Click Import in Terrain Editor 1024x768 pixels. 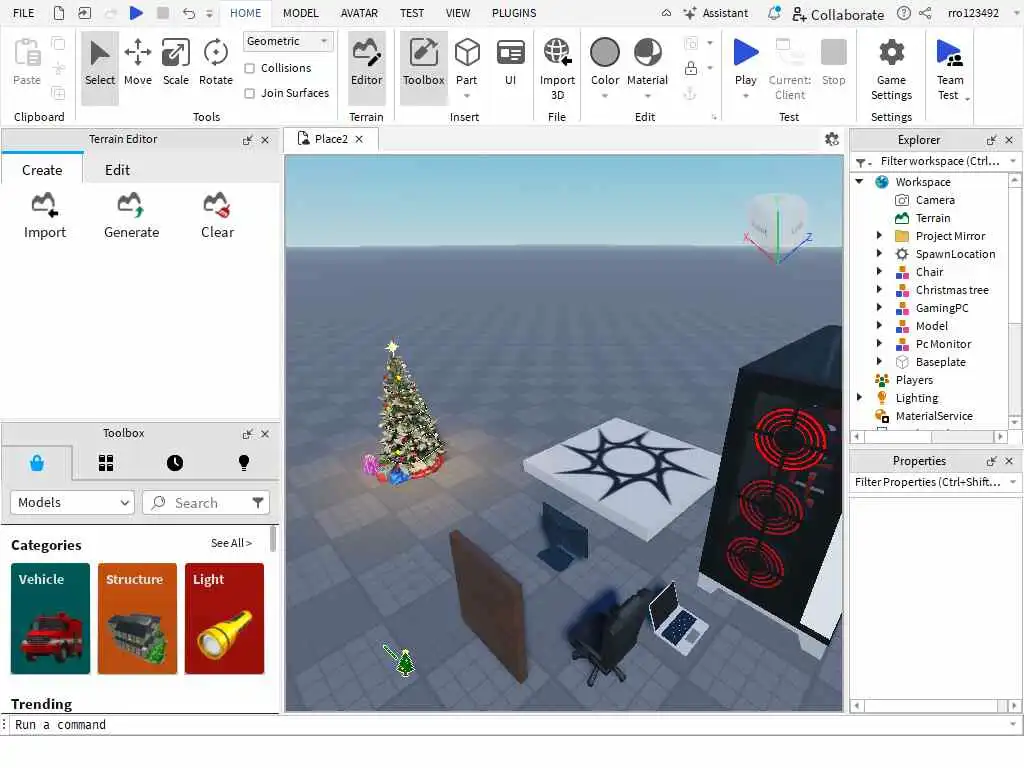click(44, 216)
